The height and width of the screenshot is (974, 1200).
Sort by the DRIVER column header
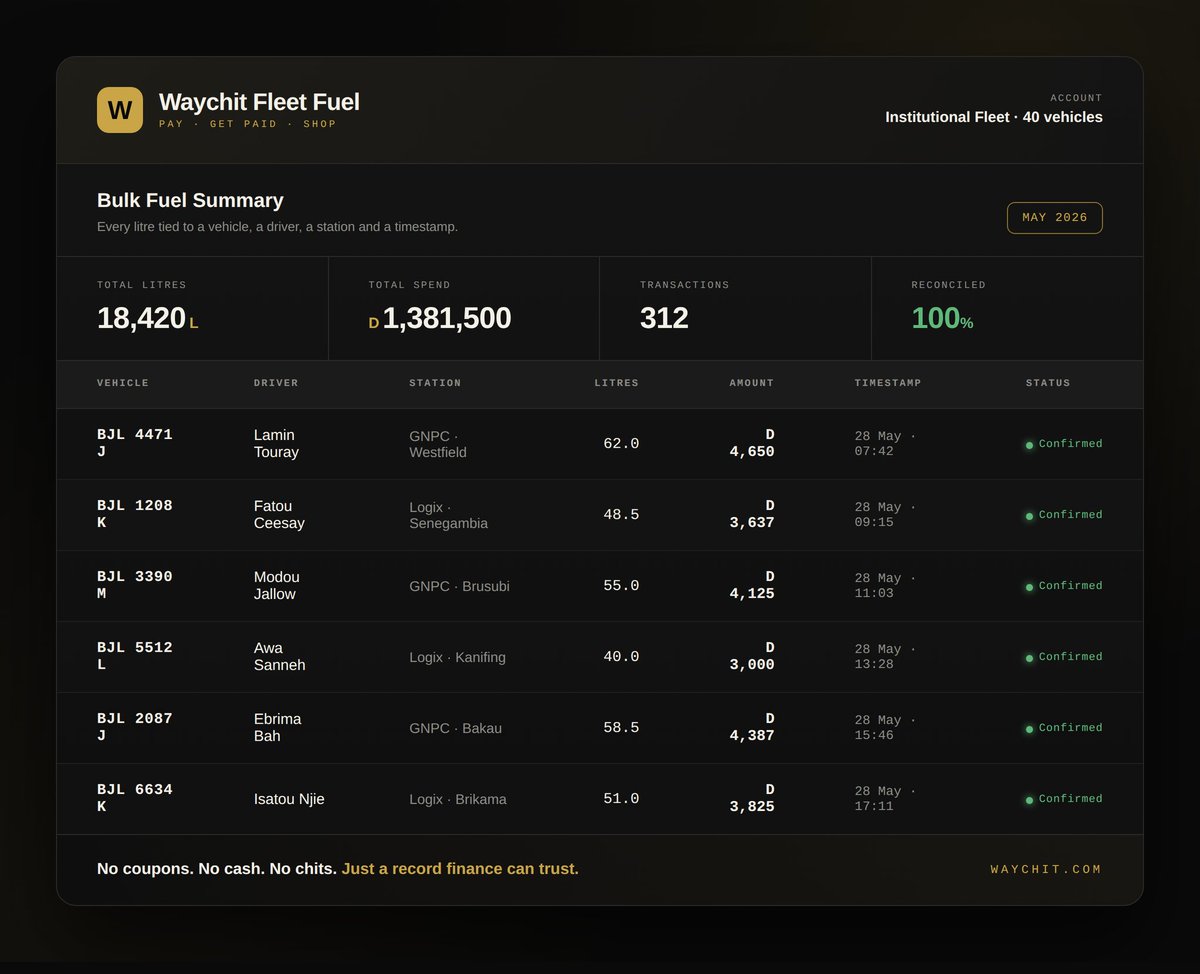(x=276, y=383)
